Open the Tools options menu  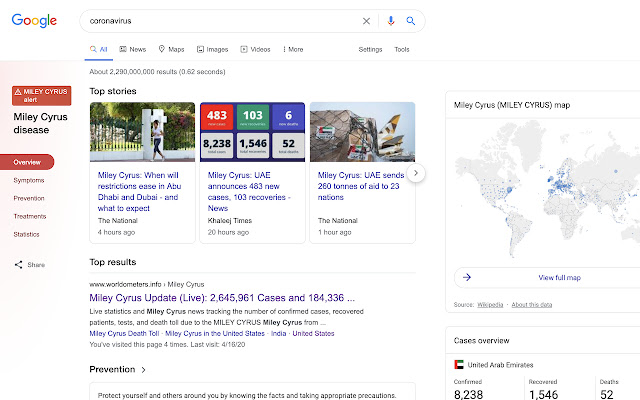[x=402, y=49]
